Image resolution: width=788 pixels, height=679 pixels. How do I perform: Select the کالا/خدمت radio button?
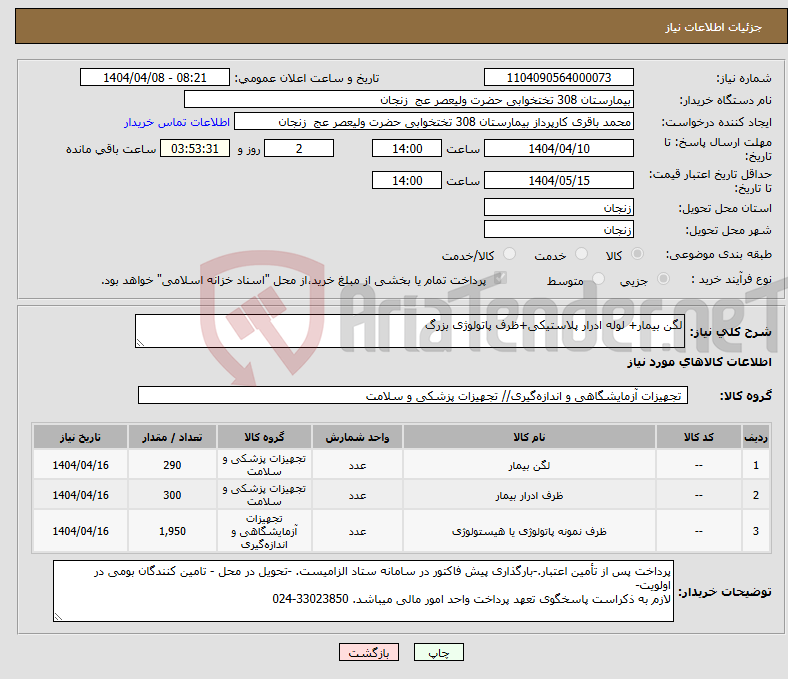point(510,254)
